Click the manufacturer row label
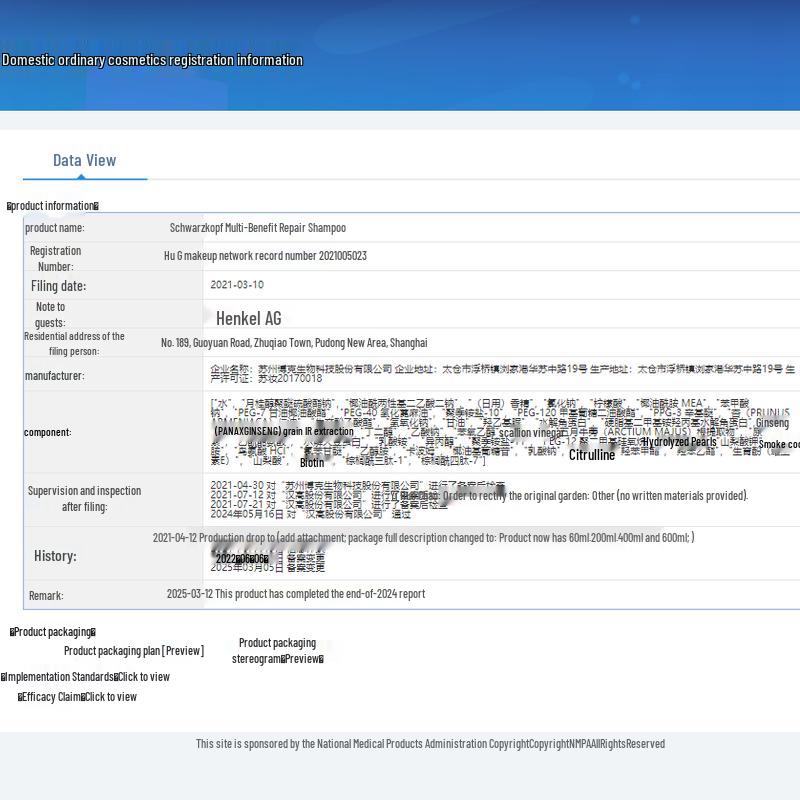This screenshot has height=800, width=800. pyautogui.click(x=54, y=376)
